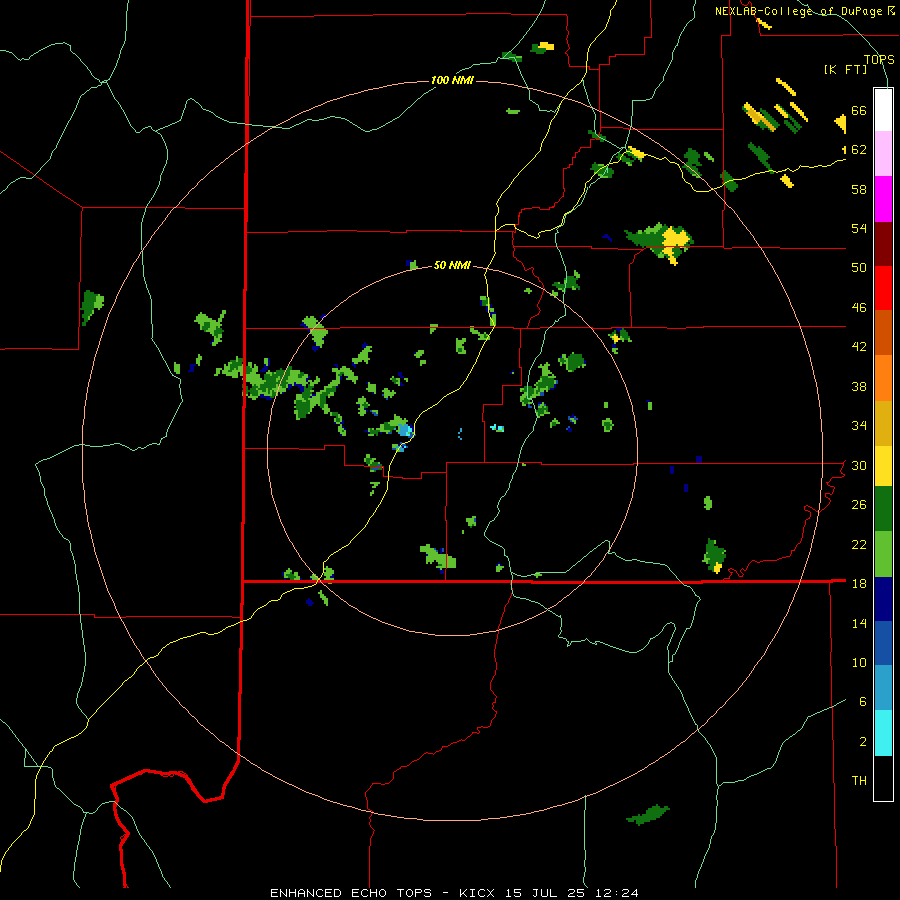
Task: Click the legend value 66
Action: [x=859, y=111]
